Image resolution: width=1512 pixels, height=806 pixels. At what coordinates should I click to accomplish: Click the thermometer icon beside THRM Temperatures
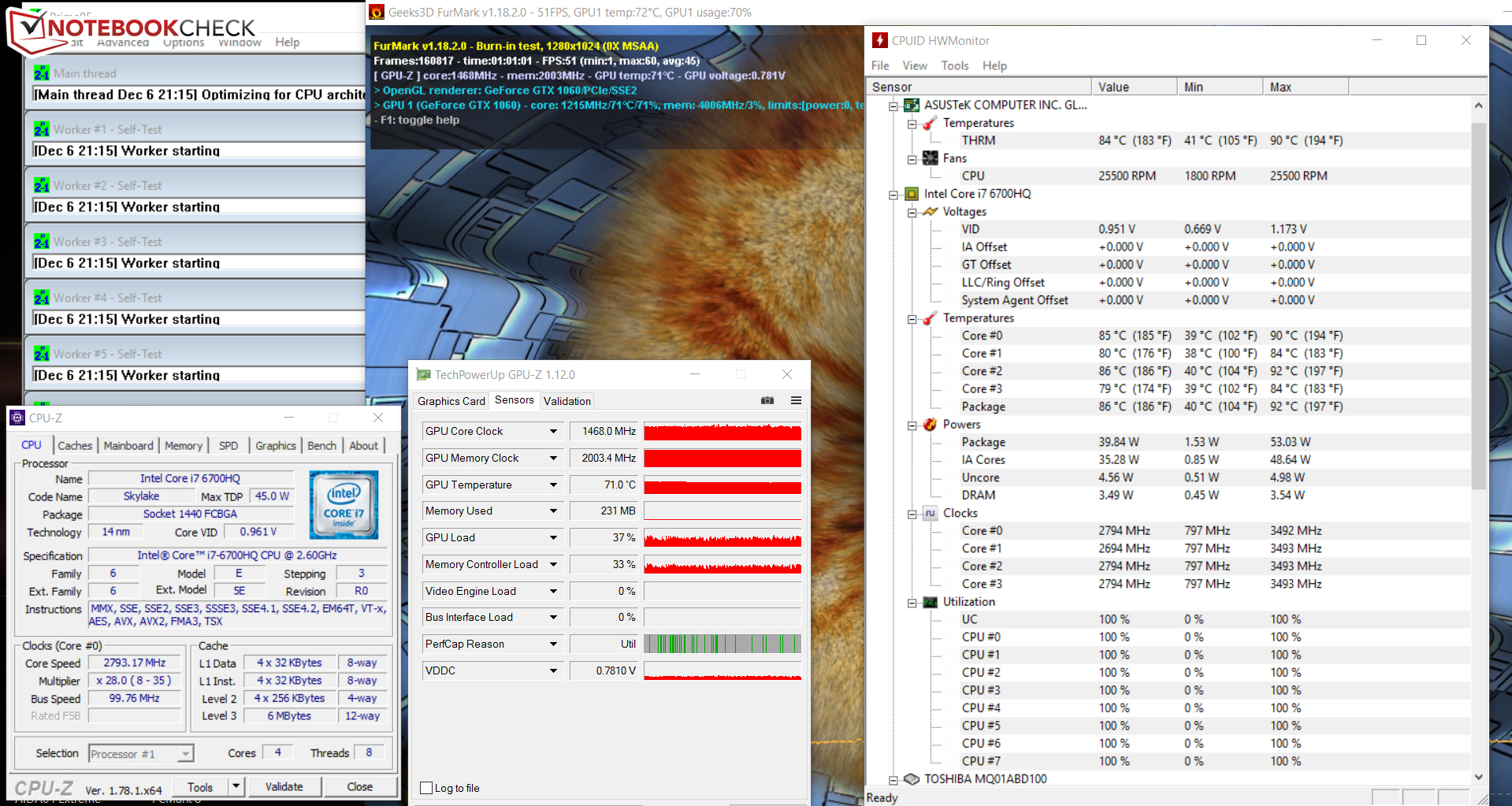pyautogui.click(x=931, y=123)
